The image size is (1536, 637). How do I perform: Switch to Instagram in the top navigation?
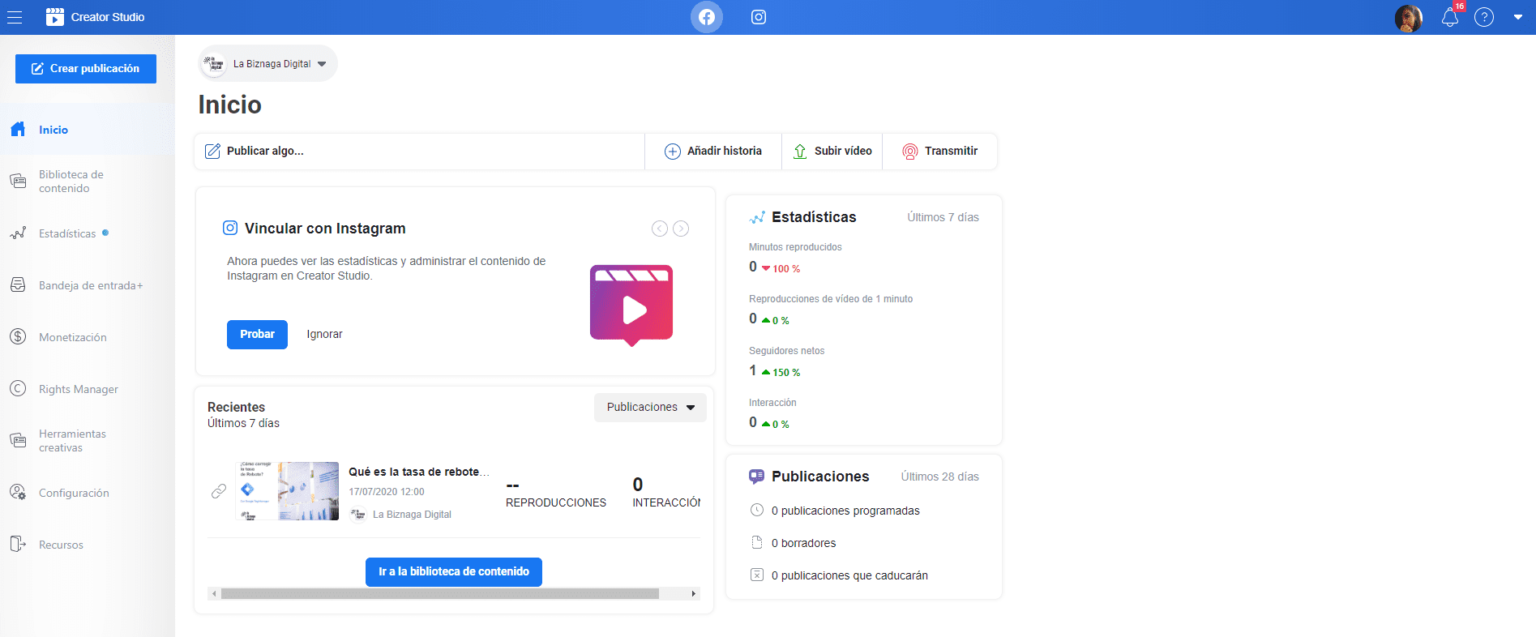coord(757,16)
